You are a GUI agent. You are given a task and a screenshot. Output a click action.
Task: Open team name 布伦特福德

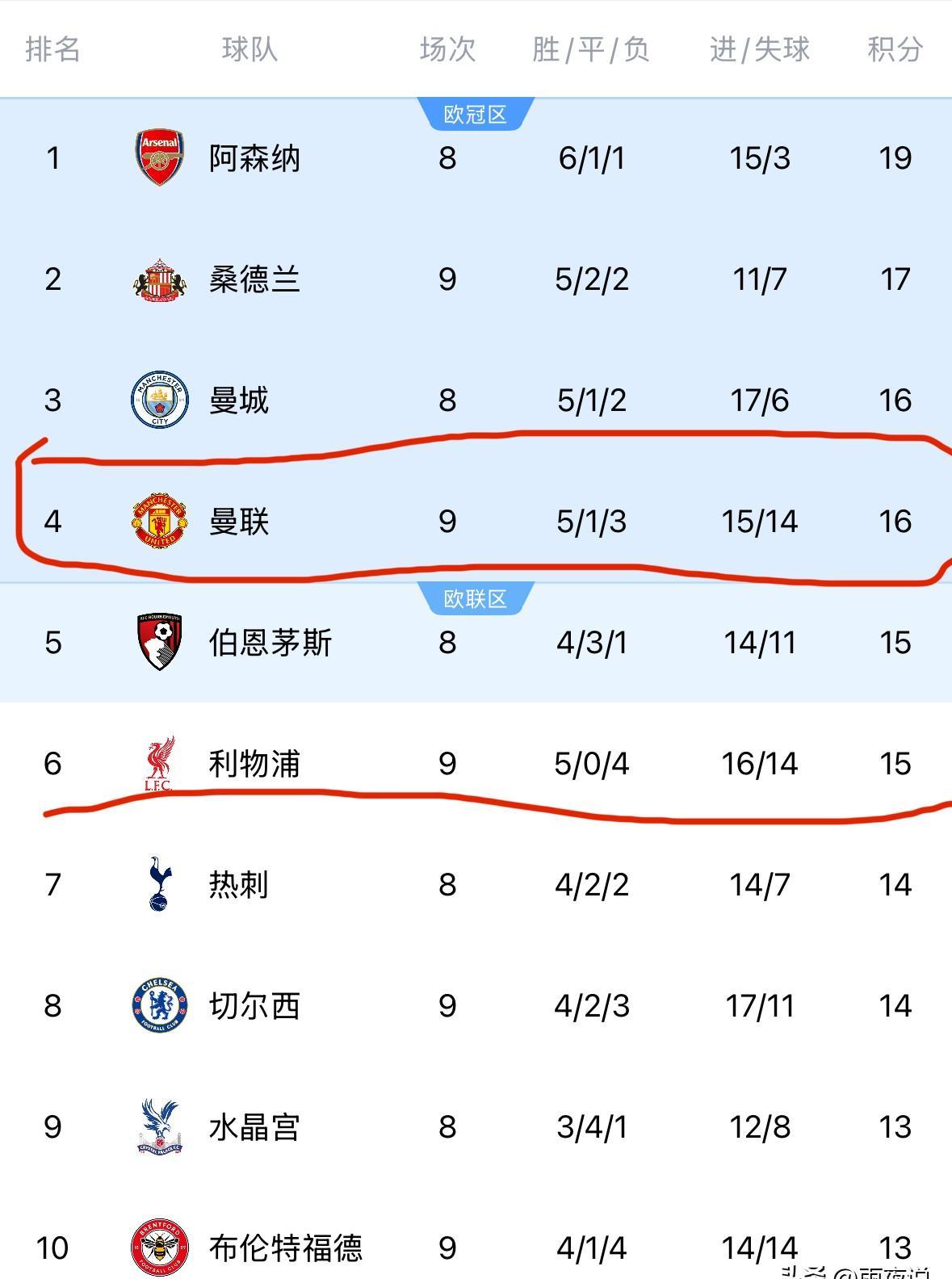(x=286, y=1248)
